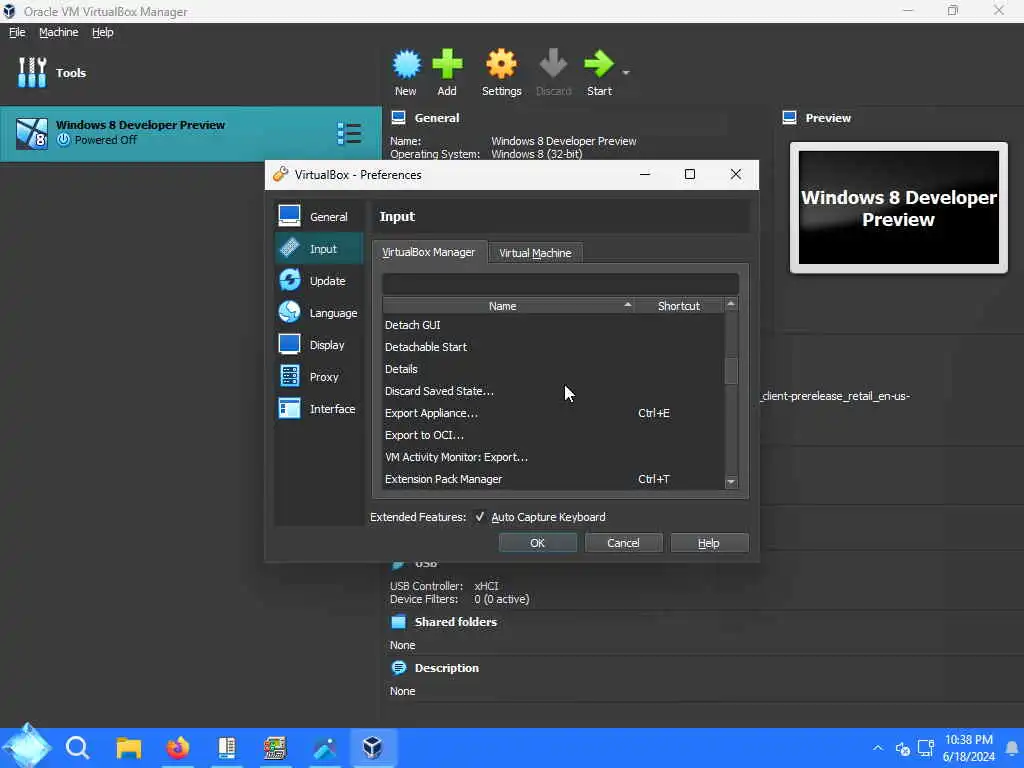Click Cancel in the Preferences dialog
This screenshot has width=1024, height=768.
pos(623,543)
